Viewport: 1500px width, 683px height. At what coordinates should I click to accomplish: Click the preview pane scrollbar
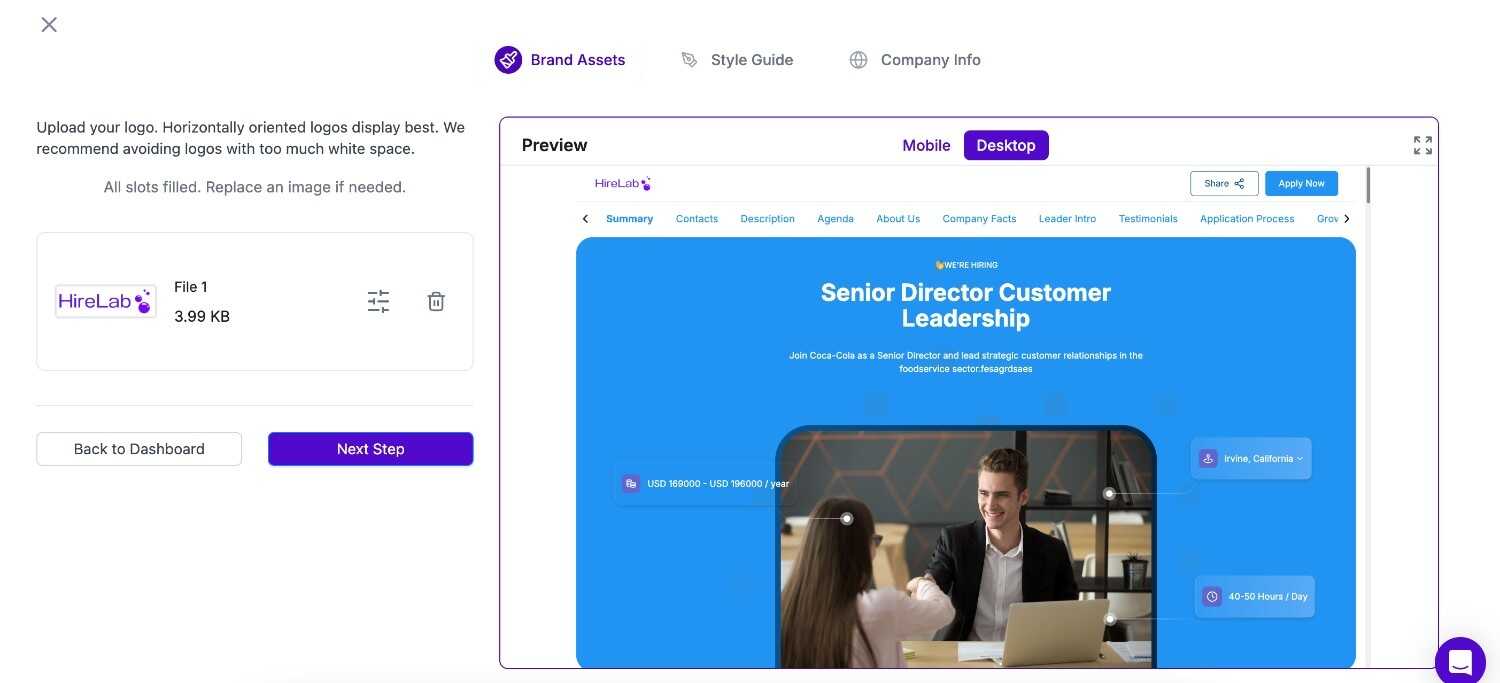(1367, 186)
